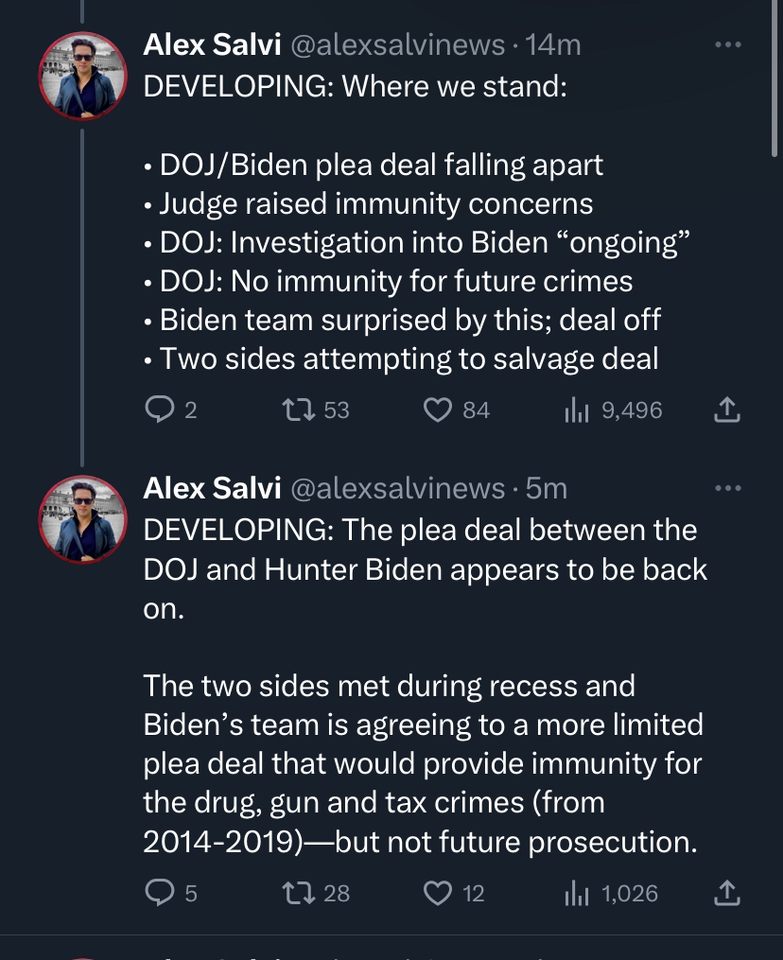Open Alex Salvi's avatar on second tweet
This screenshot has height=960, width=783.
82,519
